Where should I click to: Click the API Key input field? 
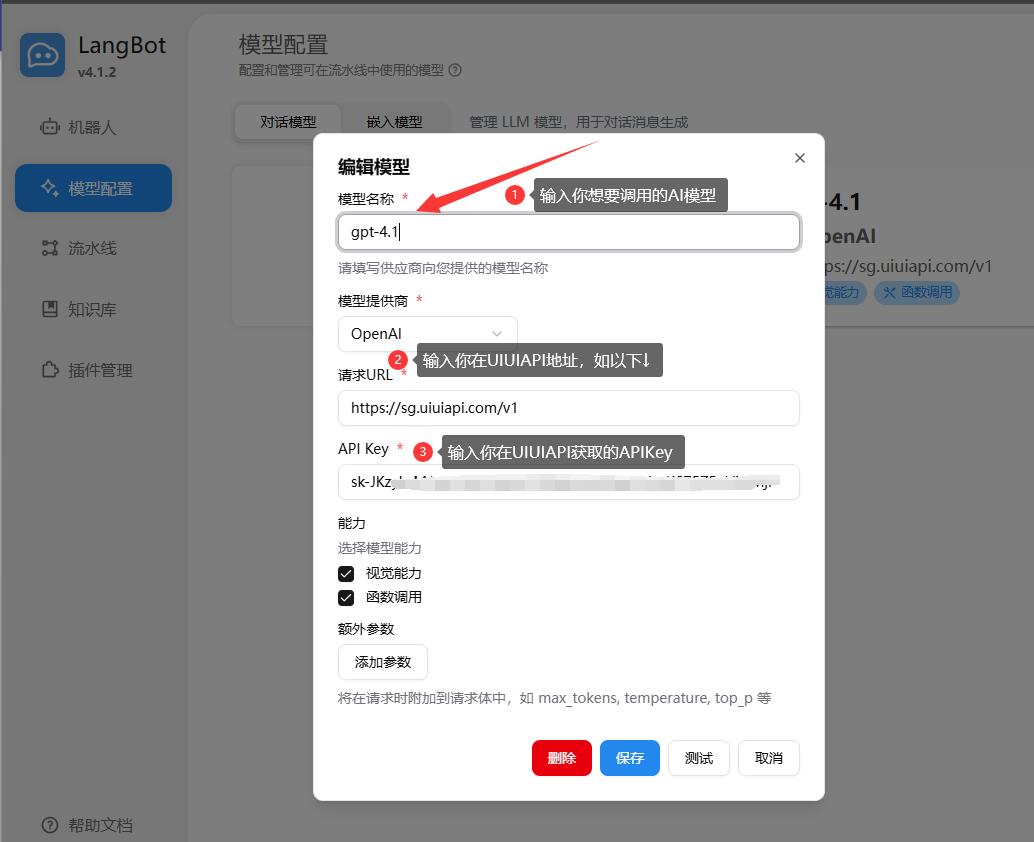click(569, 482)
